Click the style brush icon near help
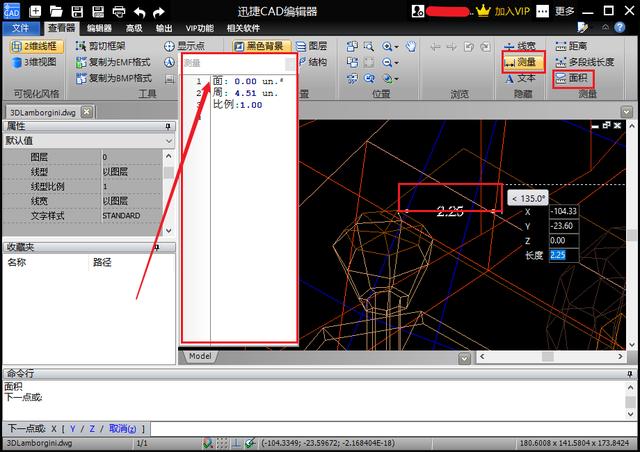The width and height of the screenshot is (640, 452). 582,27
